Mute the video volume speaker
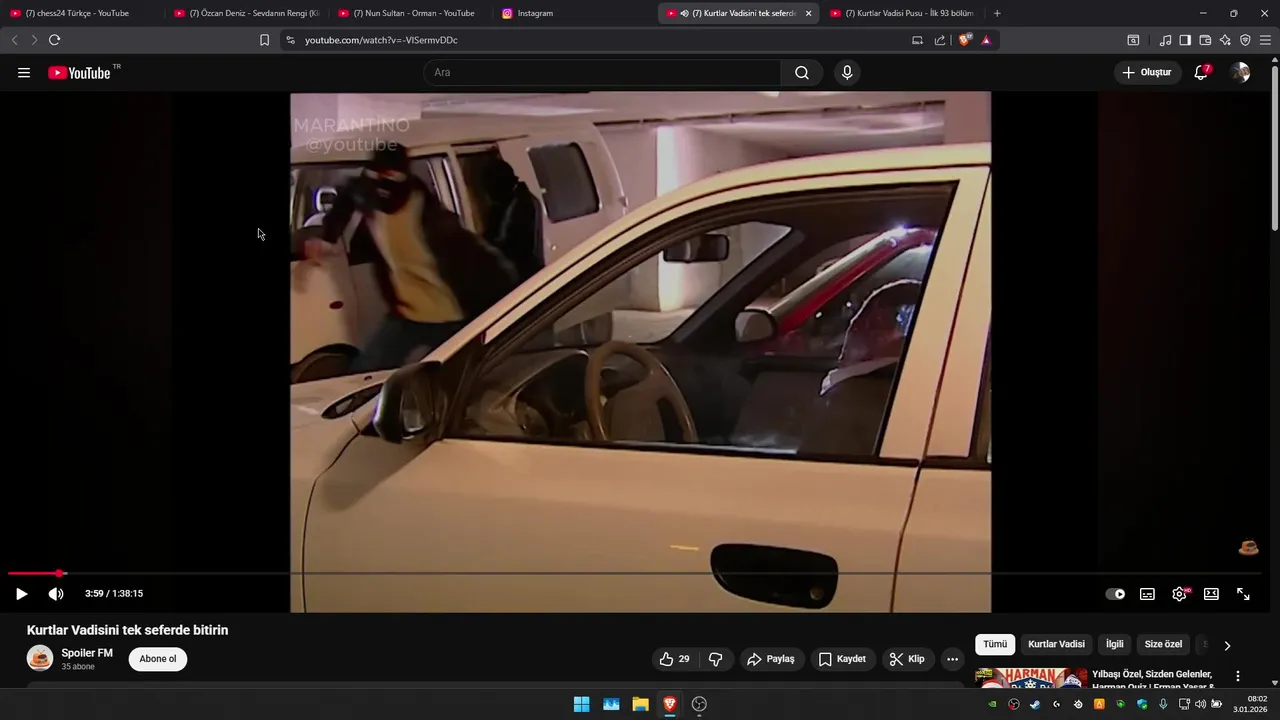Image resolution: width=1280 pixels, height=720 pixels. pos(56,594)
